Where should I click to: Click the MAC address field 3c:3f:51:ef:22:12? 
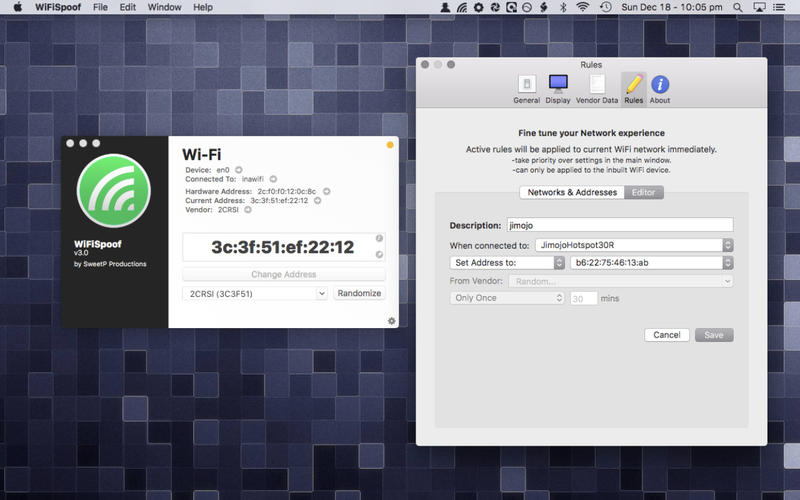point(283,247)
